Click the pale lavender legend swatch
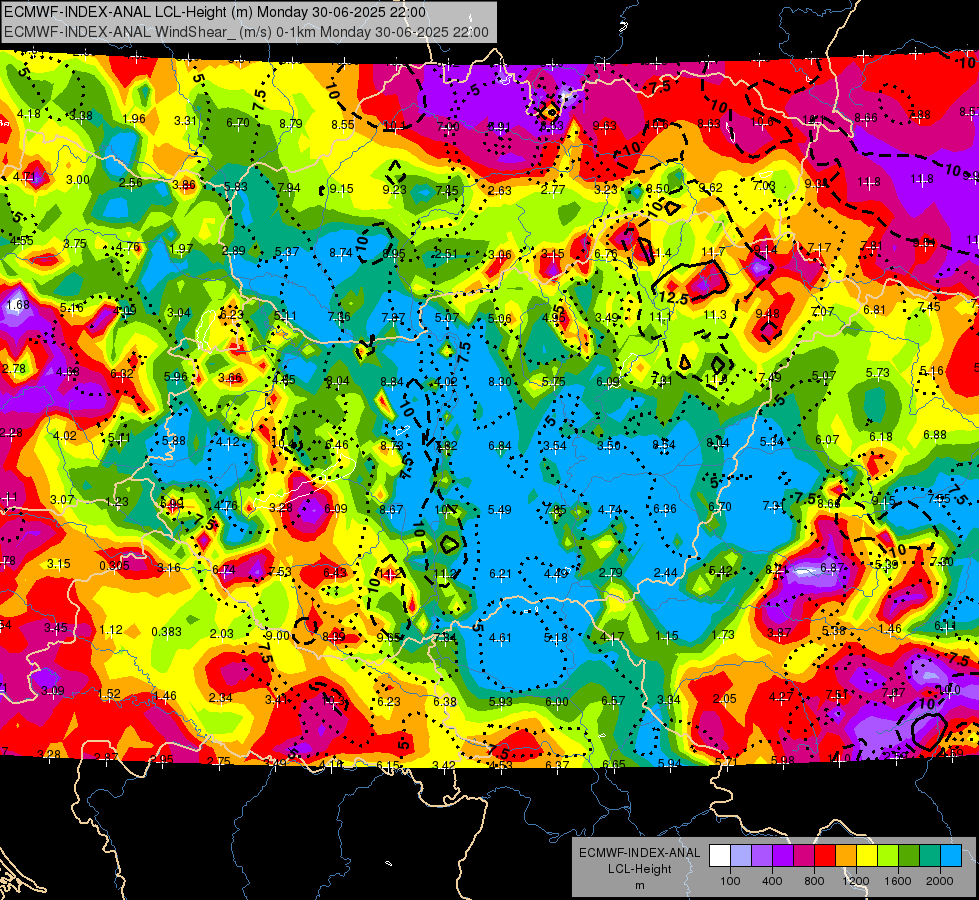979x900 pixels. pos(741,856)
